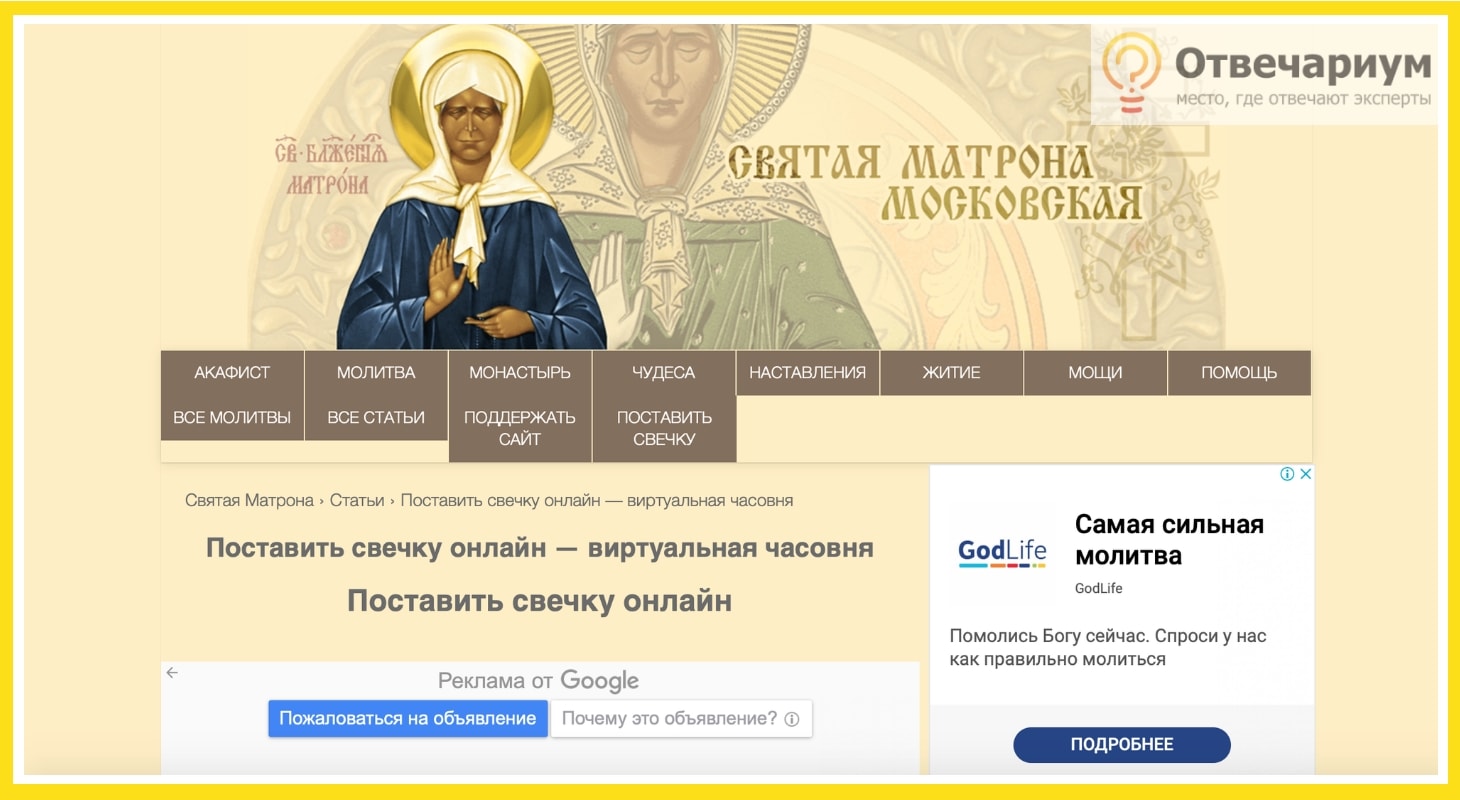This screenshot has width=1460, height=800.
Task: Click the Статьи breadcrumb link
Action: coord(357,500)
